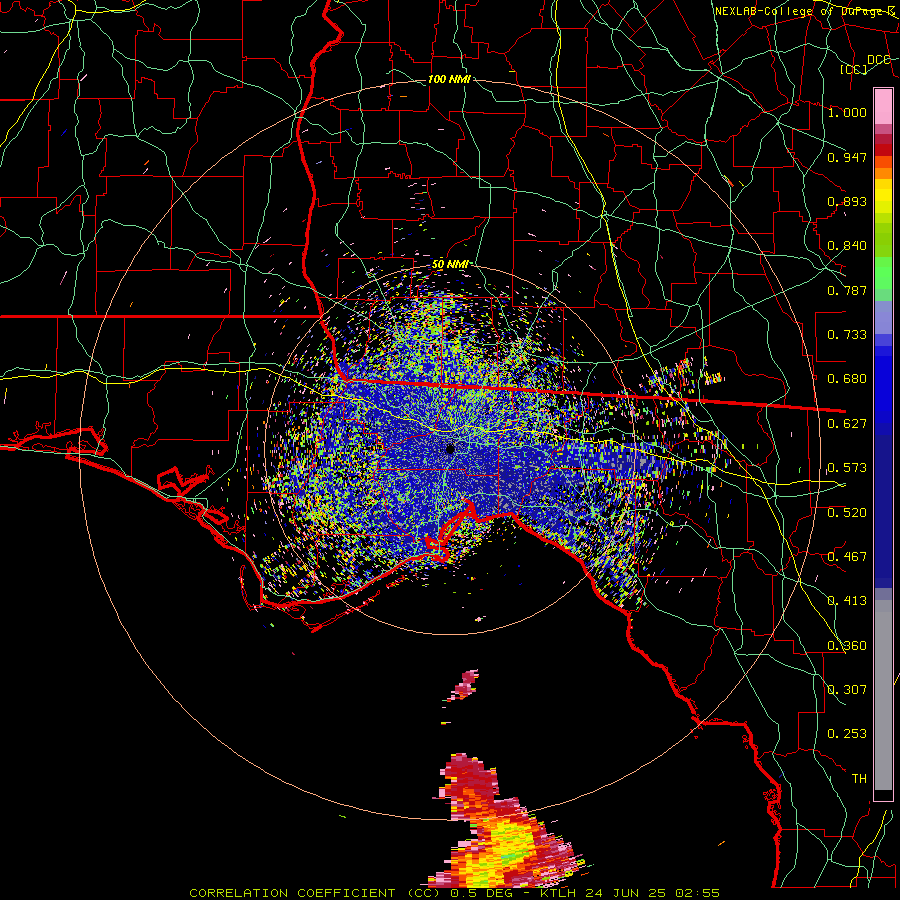
Task: Click the 0.840 scale value
Action: click(847, 246)
